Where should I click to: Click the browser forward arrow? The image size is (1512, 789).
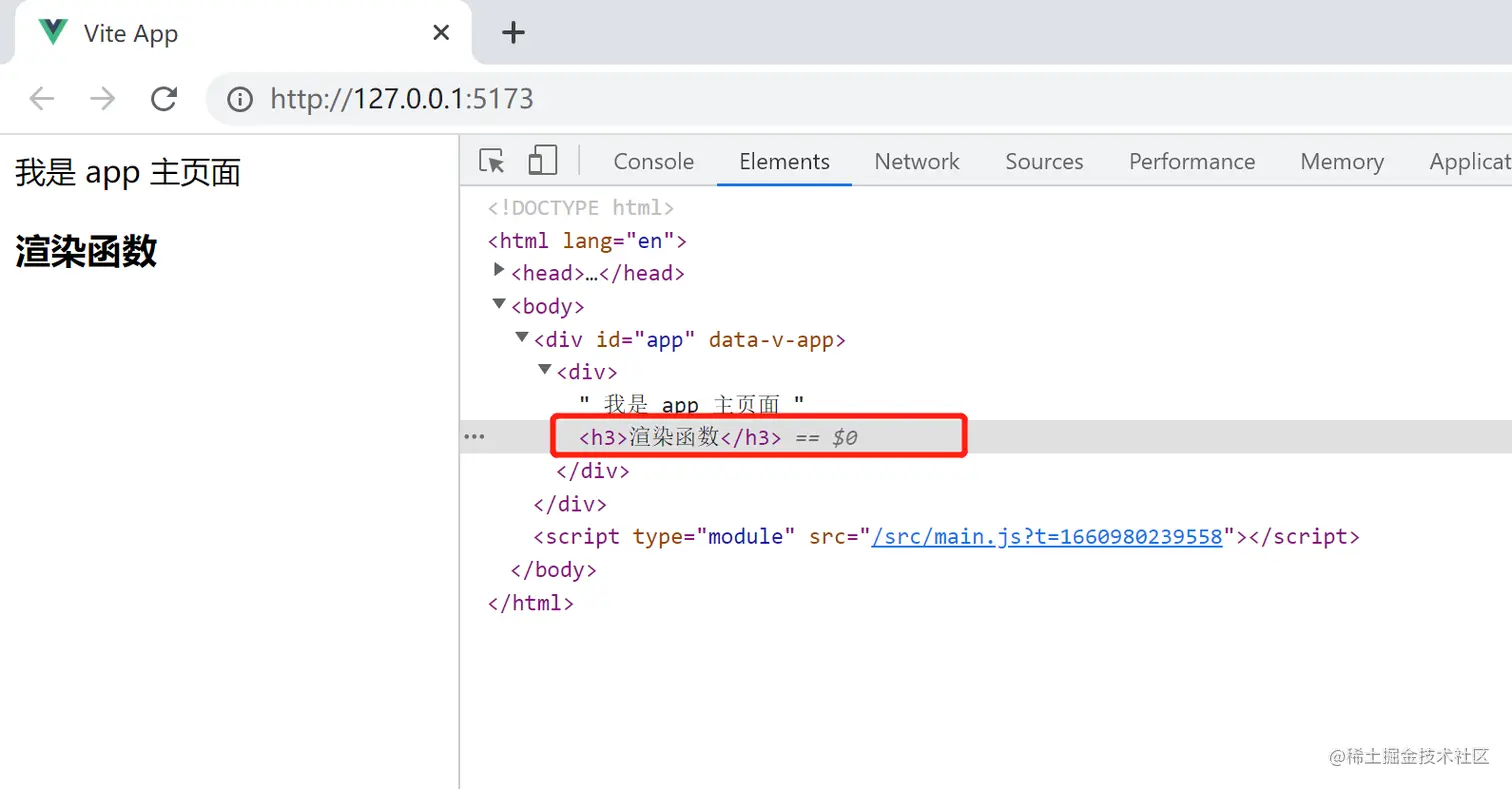tap(103, 98)
